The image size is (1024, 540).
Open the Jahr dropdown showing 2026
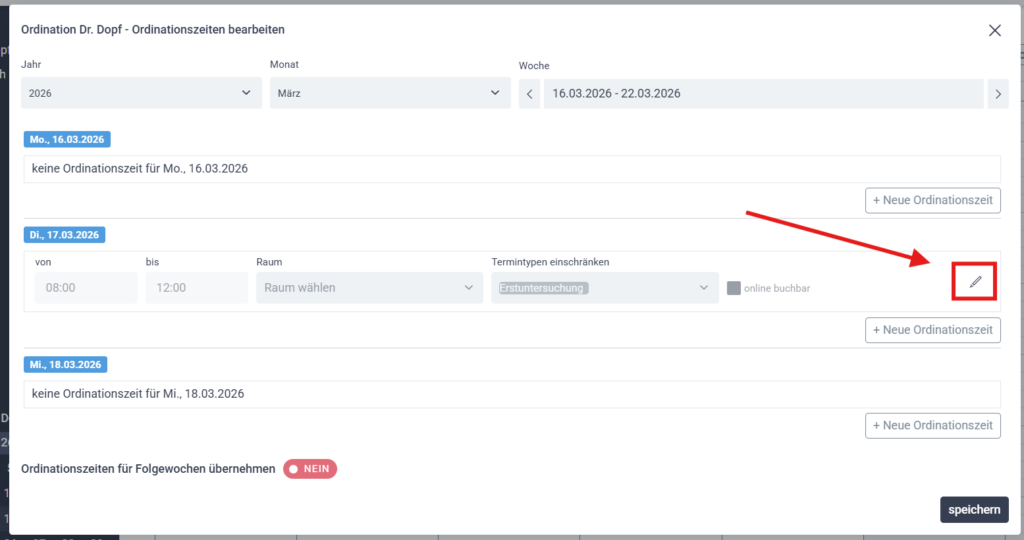[x=140, y=93]
